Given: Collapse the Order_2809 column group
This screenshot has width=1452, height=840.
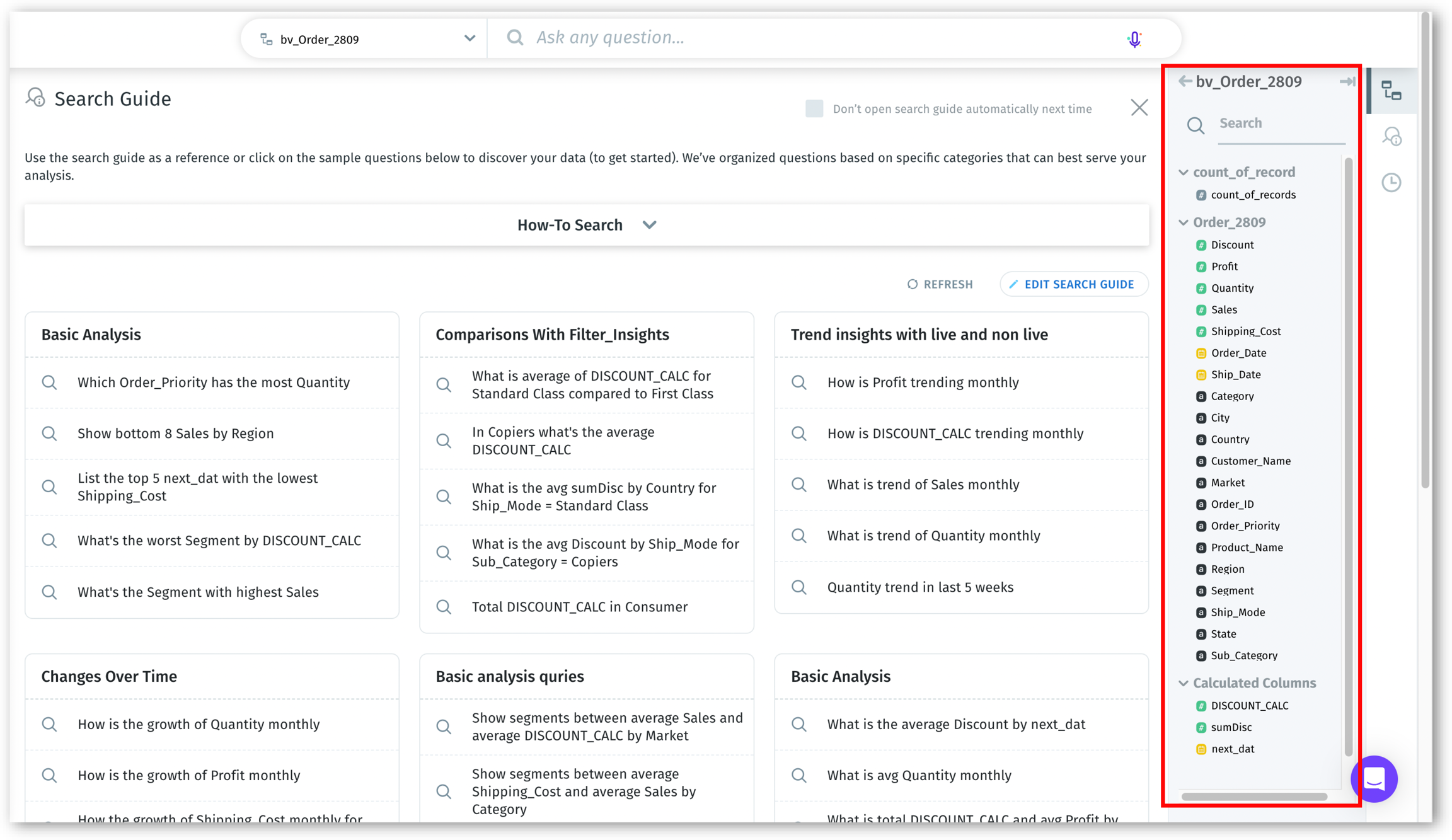Looking at the screenshot, I should [1184, 222].
